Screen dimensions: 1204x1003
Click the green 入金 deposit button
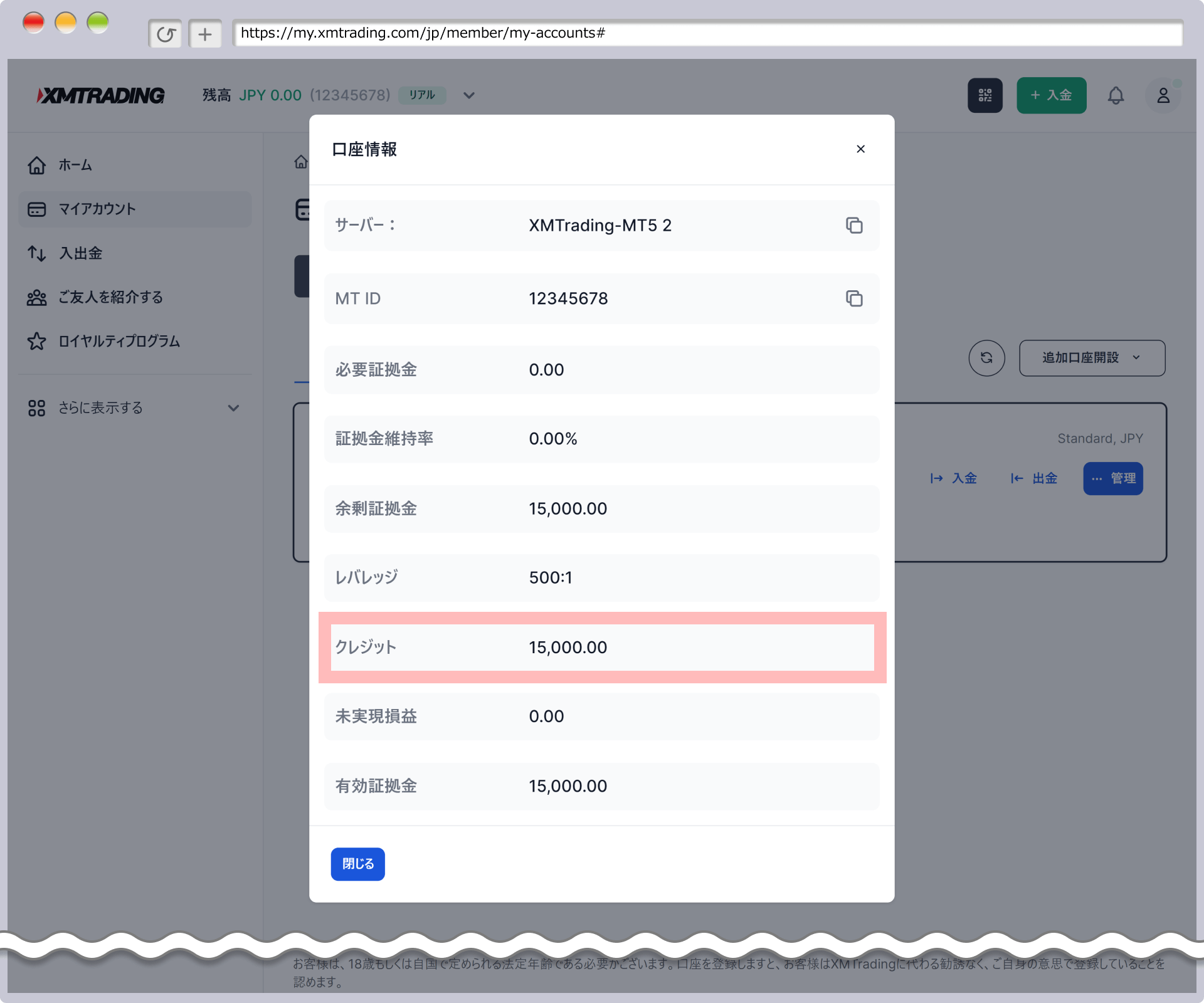coord(1051,95)
